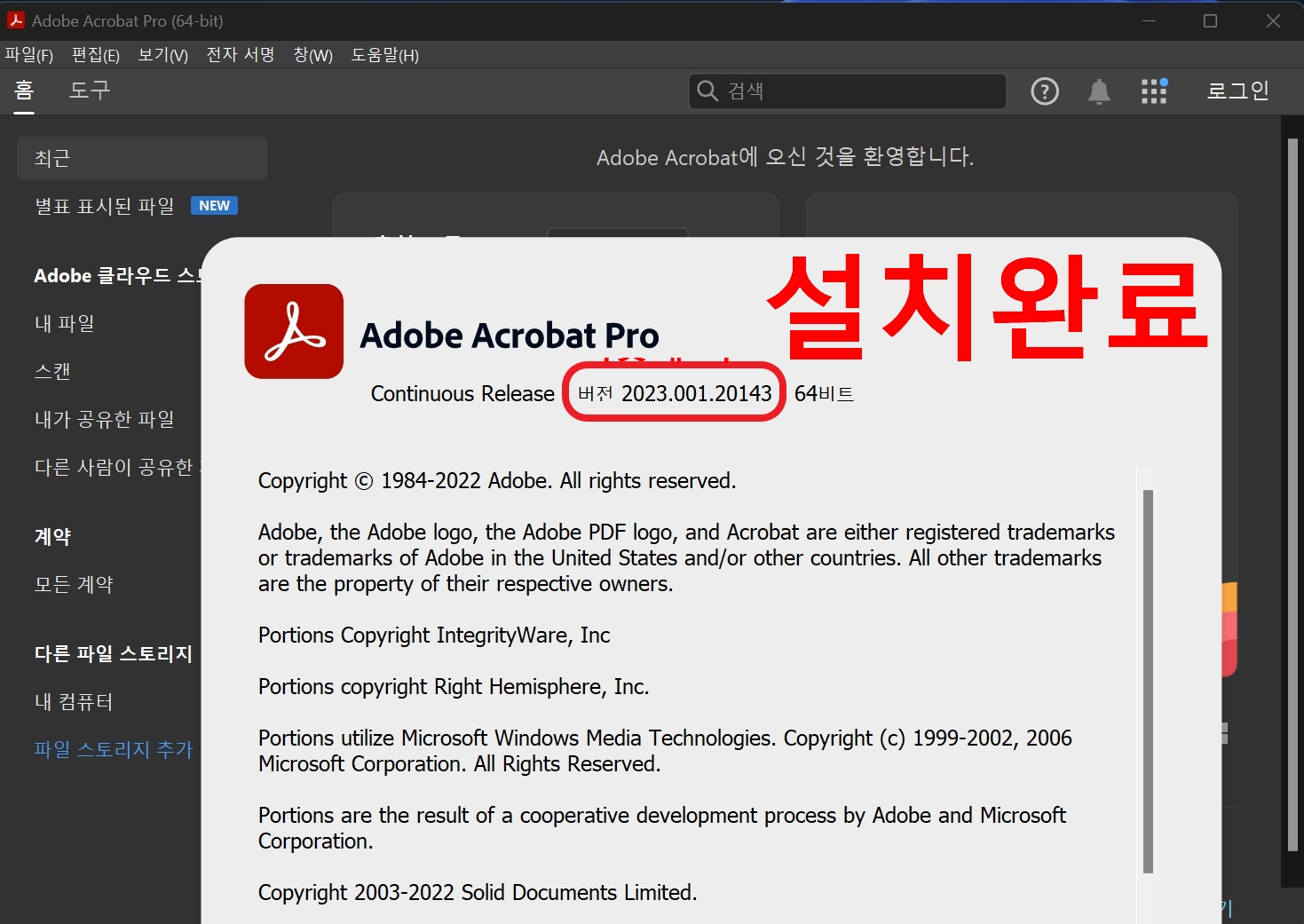
Task: Click the Adobe Acrobat title bar icon
Action: (x=15, y=20)
